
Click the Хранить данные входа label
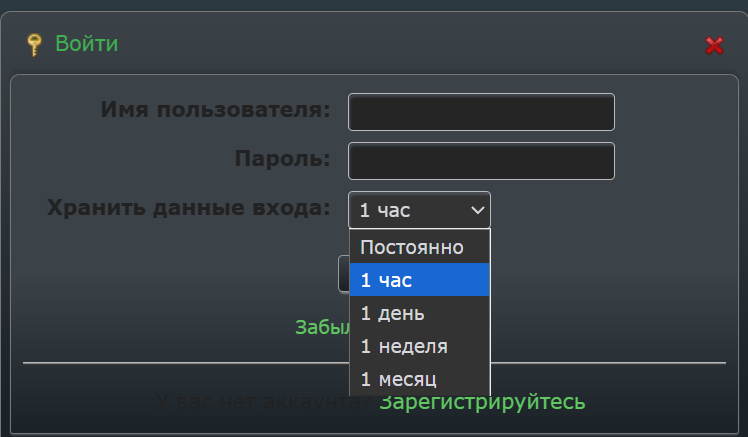click(188, 208)
